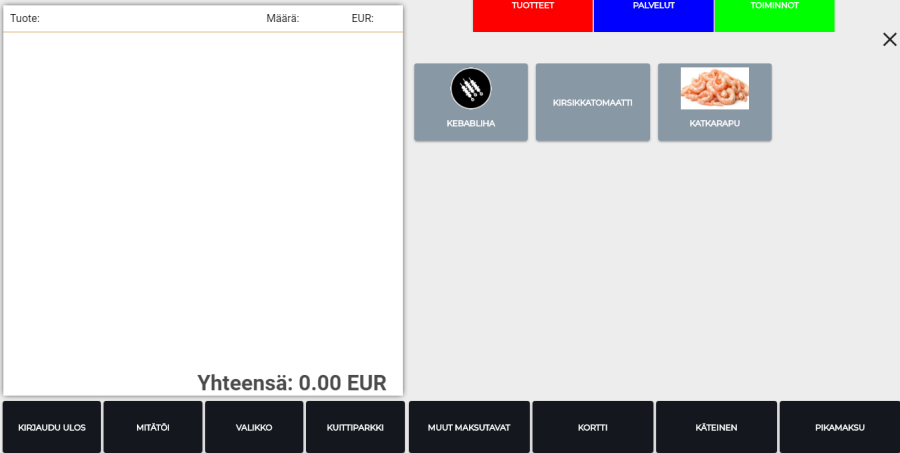900x453 pixels.
Task: Open the Valikko menu
Action: click(x=254, y=427)
